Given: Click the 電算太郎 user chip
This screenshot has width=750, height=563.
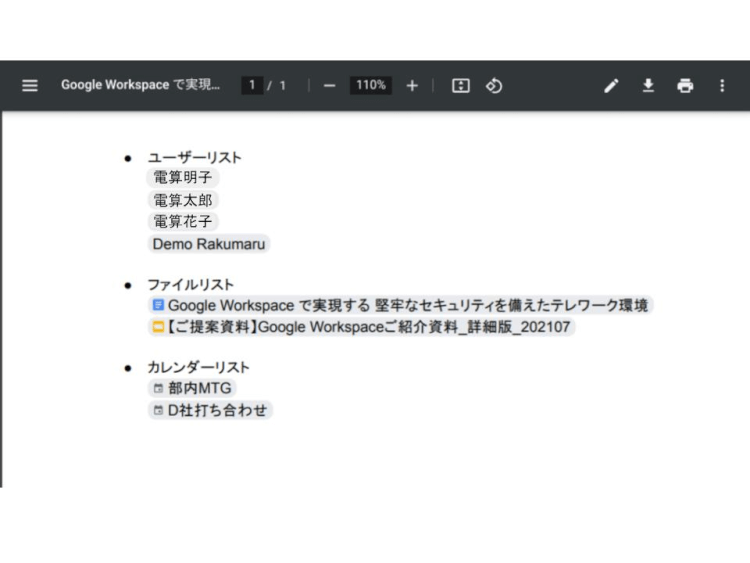Looking at the screenshot, I should pyautogui.click(x=183, y=200).
